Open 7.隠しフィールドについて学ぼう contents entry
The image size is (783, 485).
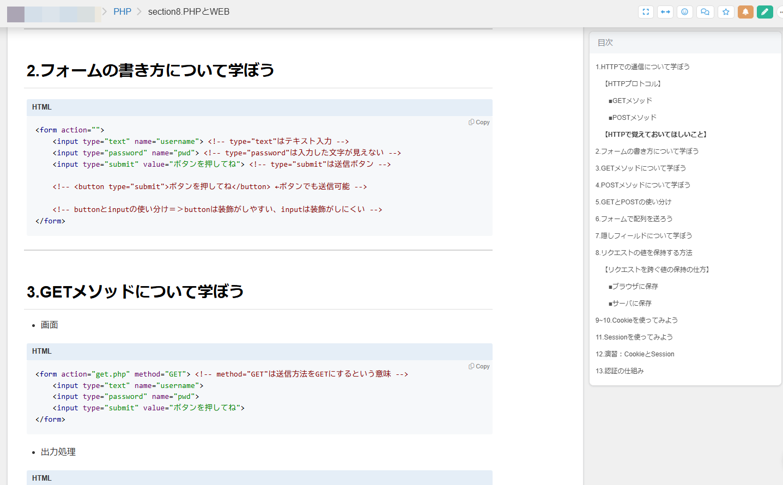[644, 236]
